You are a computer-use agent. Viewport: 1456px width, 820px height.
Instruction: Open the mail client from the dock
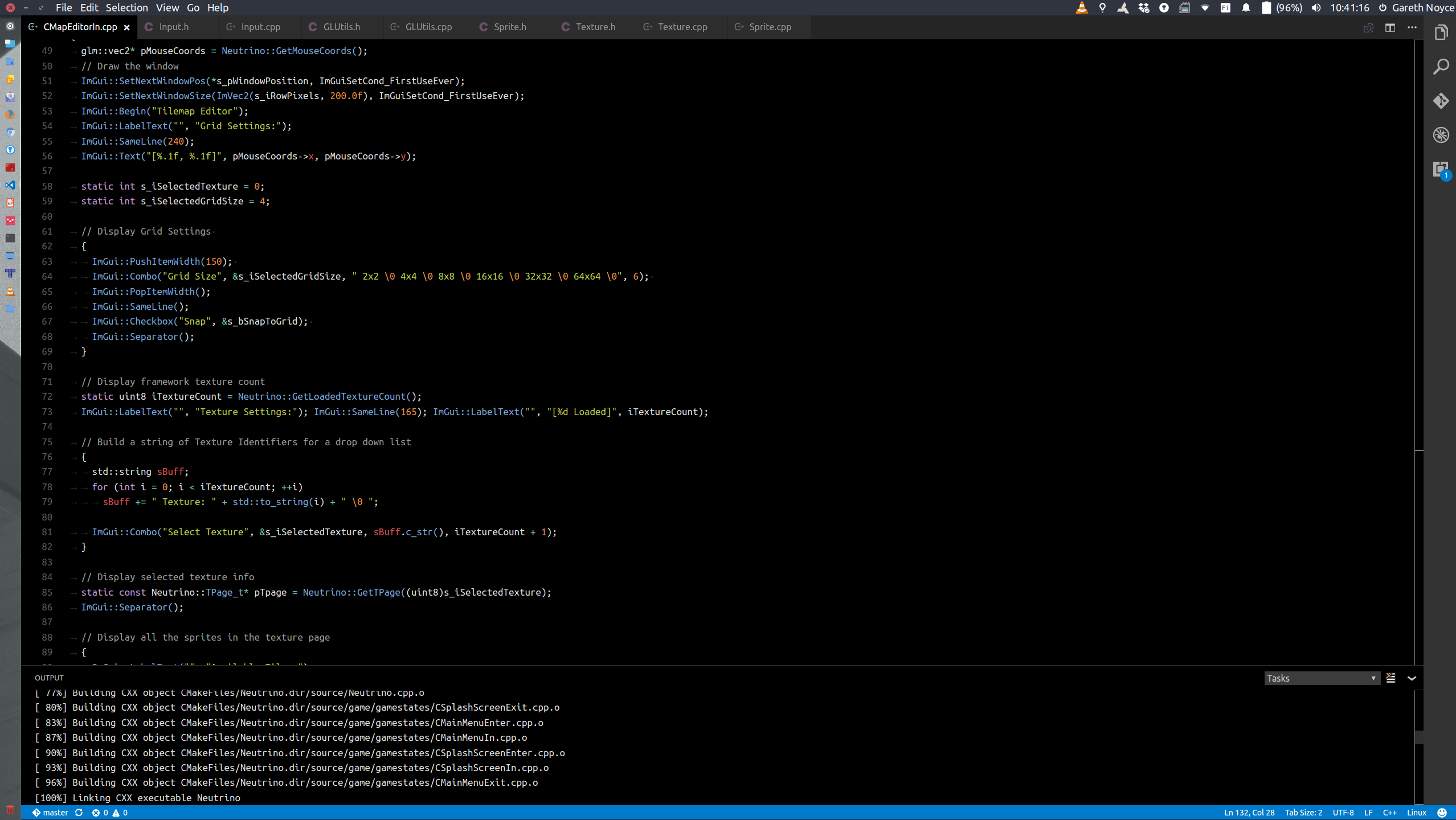point(10,97)
